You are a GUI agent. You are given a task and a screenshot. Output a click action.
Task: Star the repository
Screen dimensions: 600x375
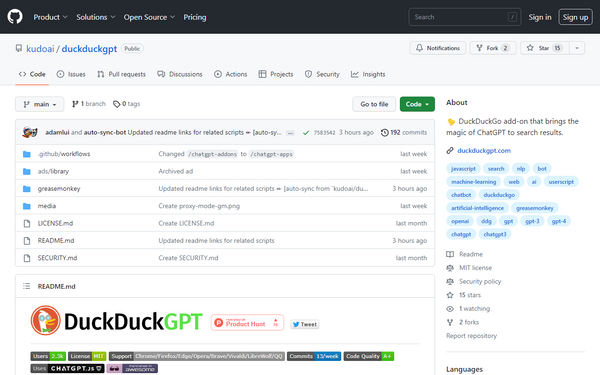tap(545, 48)
